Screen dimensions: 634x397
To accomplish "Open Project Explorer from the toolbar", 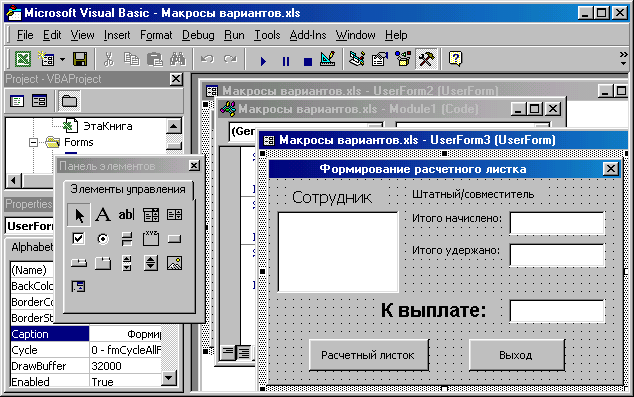I will pos(357,59).
